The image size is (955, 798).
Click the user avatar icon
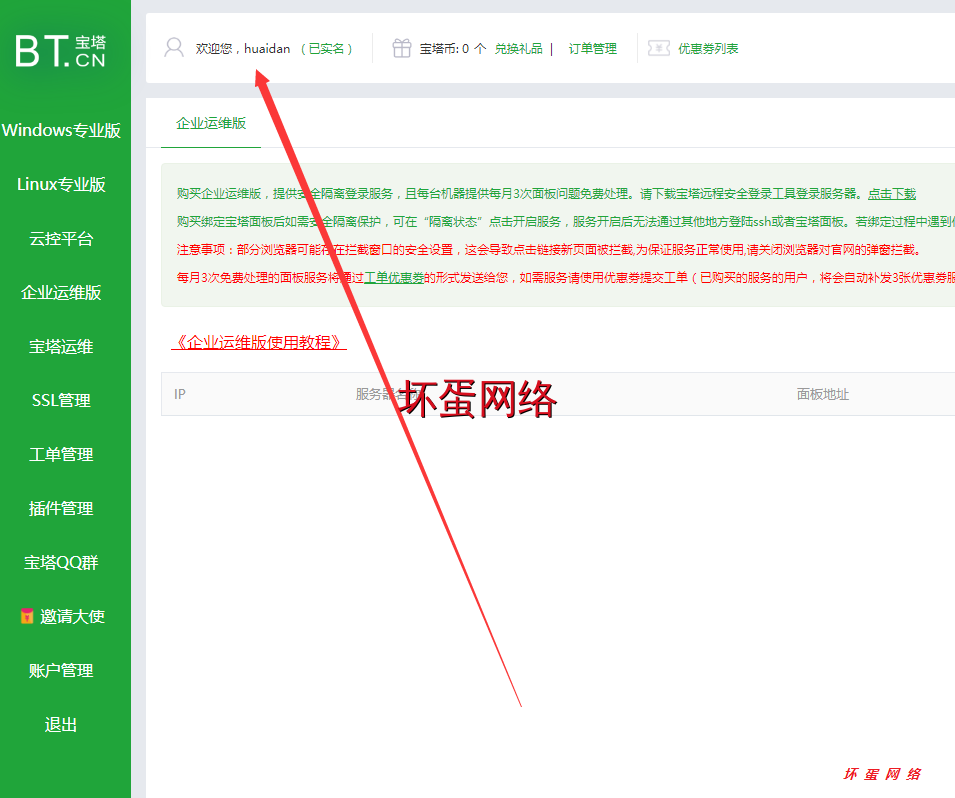[174, 48]
